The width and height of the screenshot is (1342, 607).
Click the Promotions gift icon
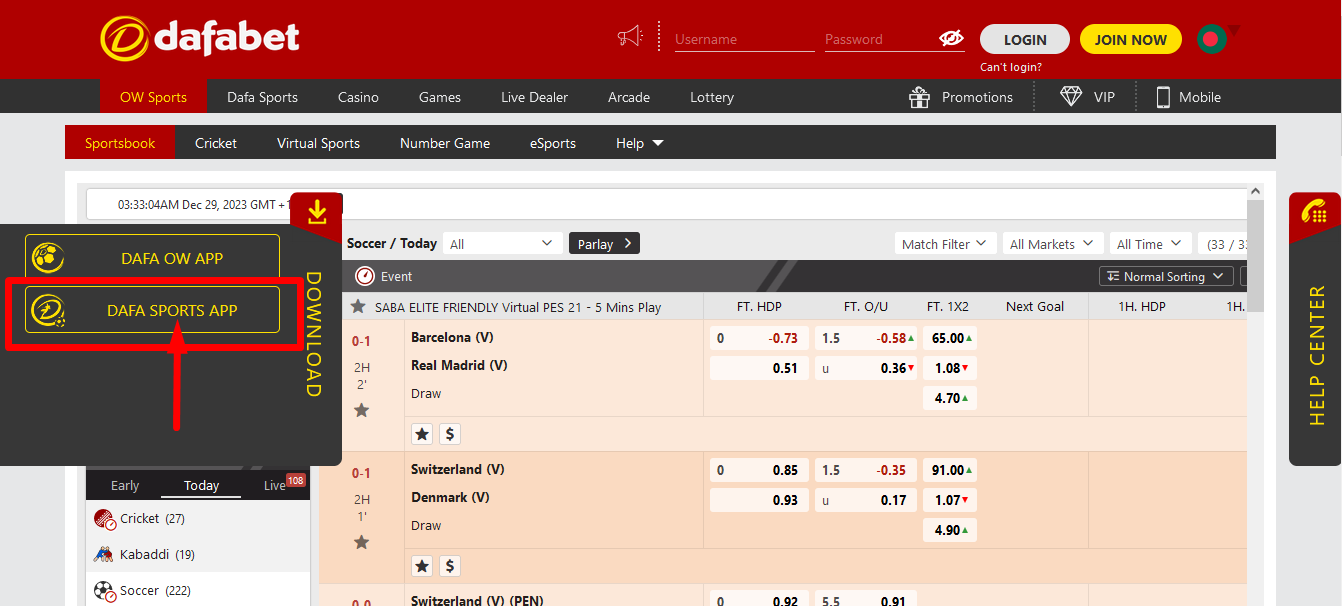919,97
